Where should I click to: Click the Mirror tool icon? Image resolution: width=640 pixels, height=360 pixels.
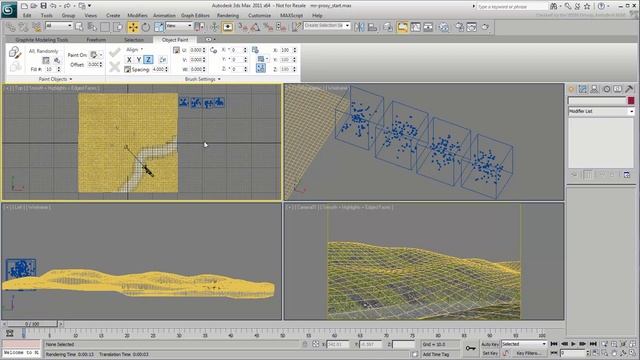[360, 27]
